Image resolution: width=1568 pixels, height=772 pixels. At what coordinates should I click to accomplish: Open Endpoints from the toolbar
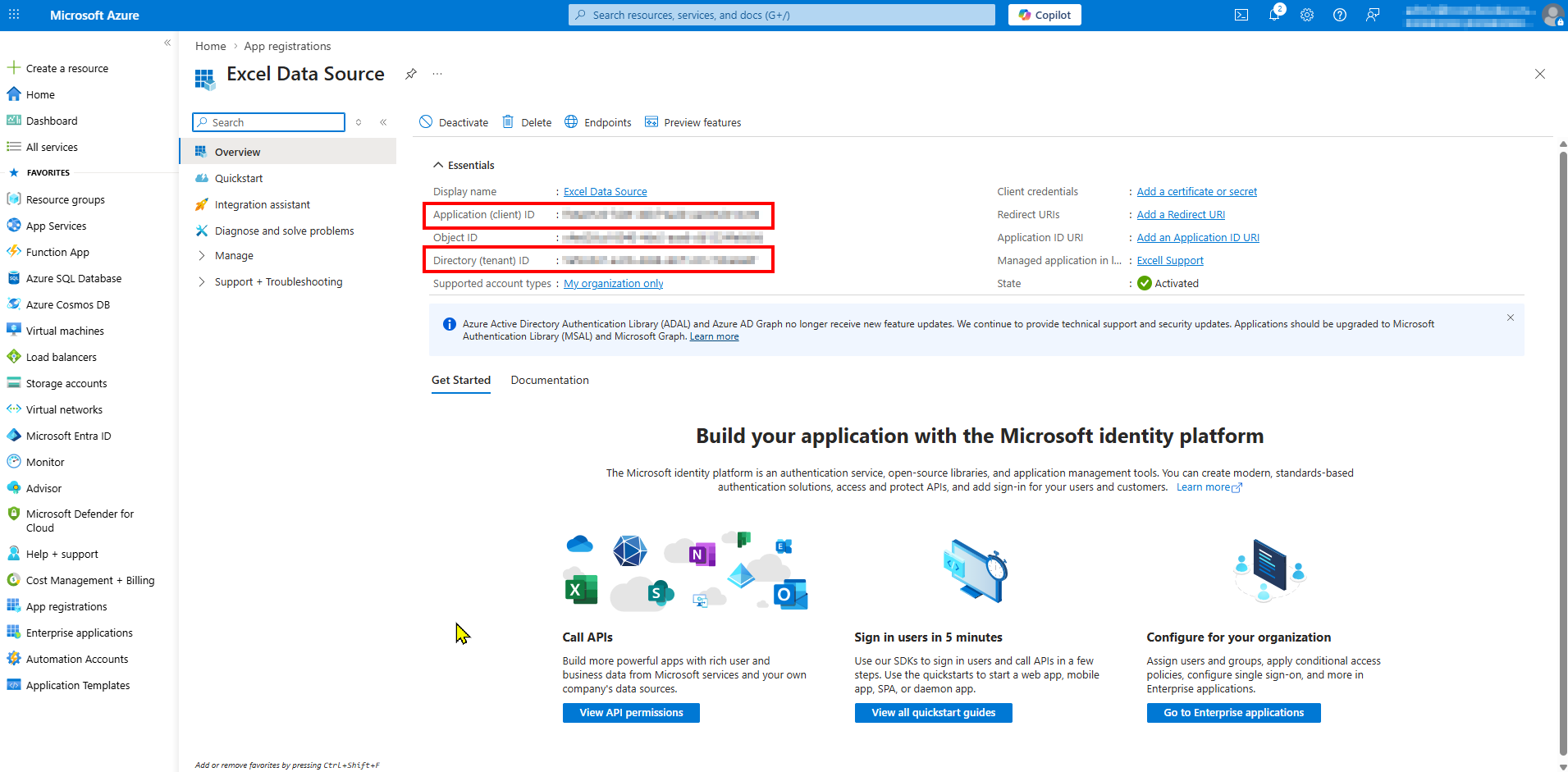coord(598,122)
